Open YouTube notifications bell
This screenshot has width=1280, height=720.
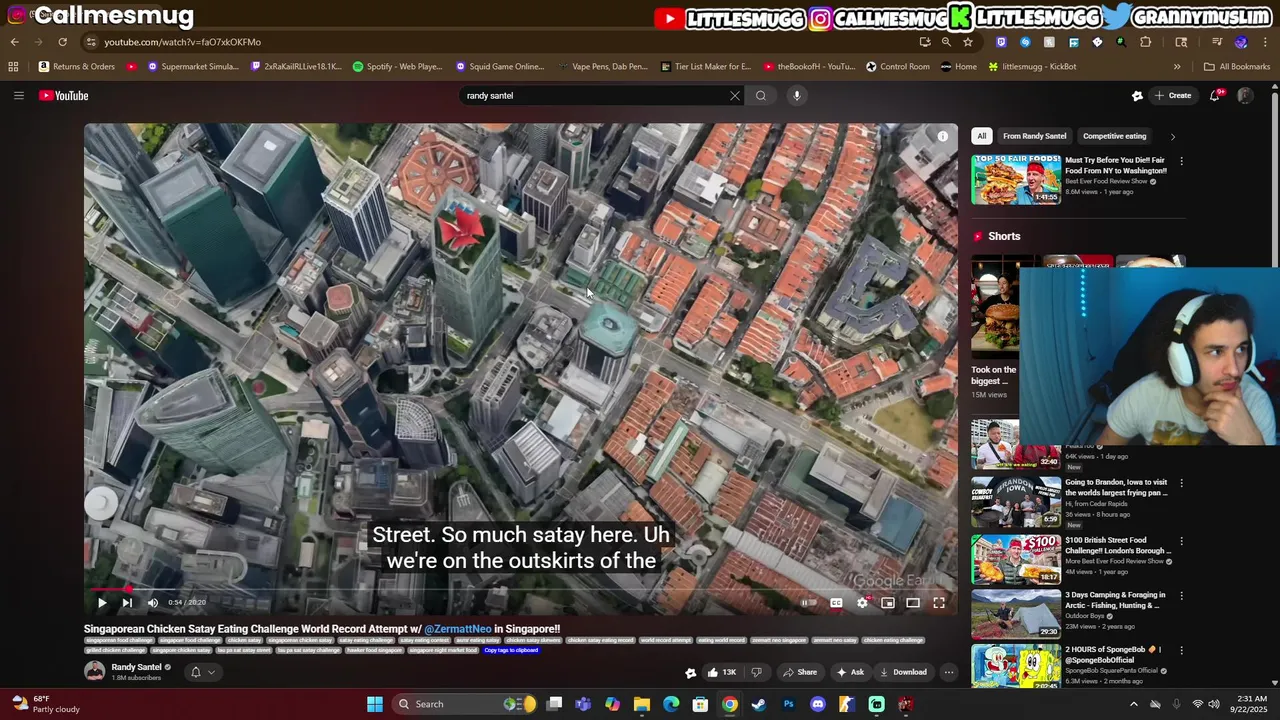(1215, 96)
